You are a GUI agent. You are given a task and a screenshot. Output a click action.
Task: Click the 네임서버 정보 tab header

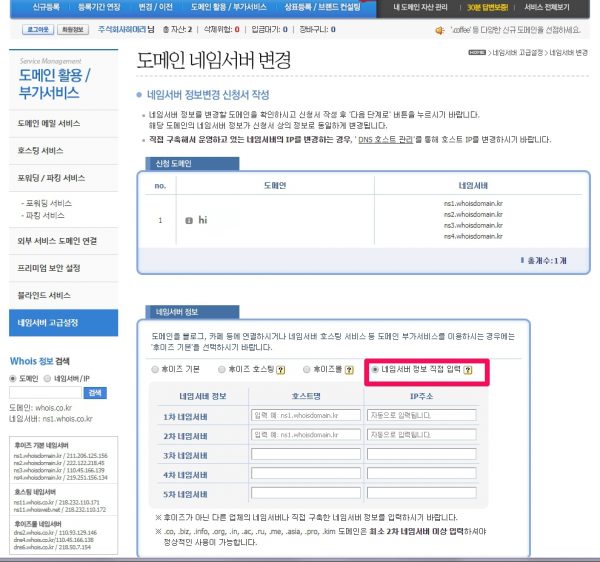pos(192,312)
